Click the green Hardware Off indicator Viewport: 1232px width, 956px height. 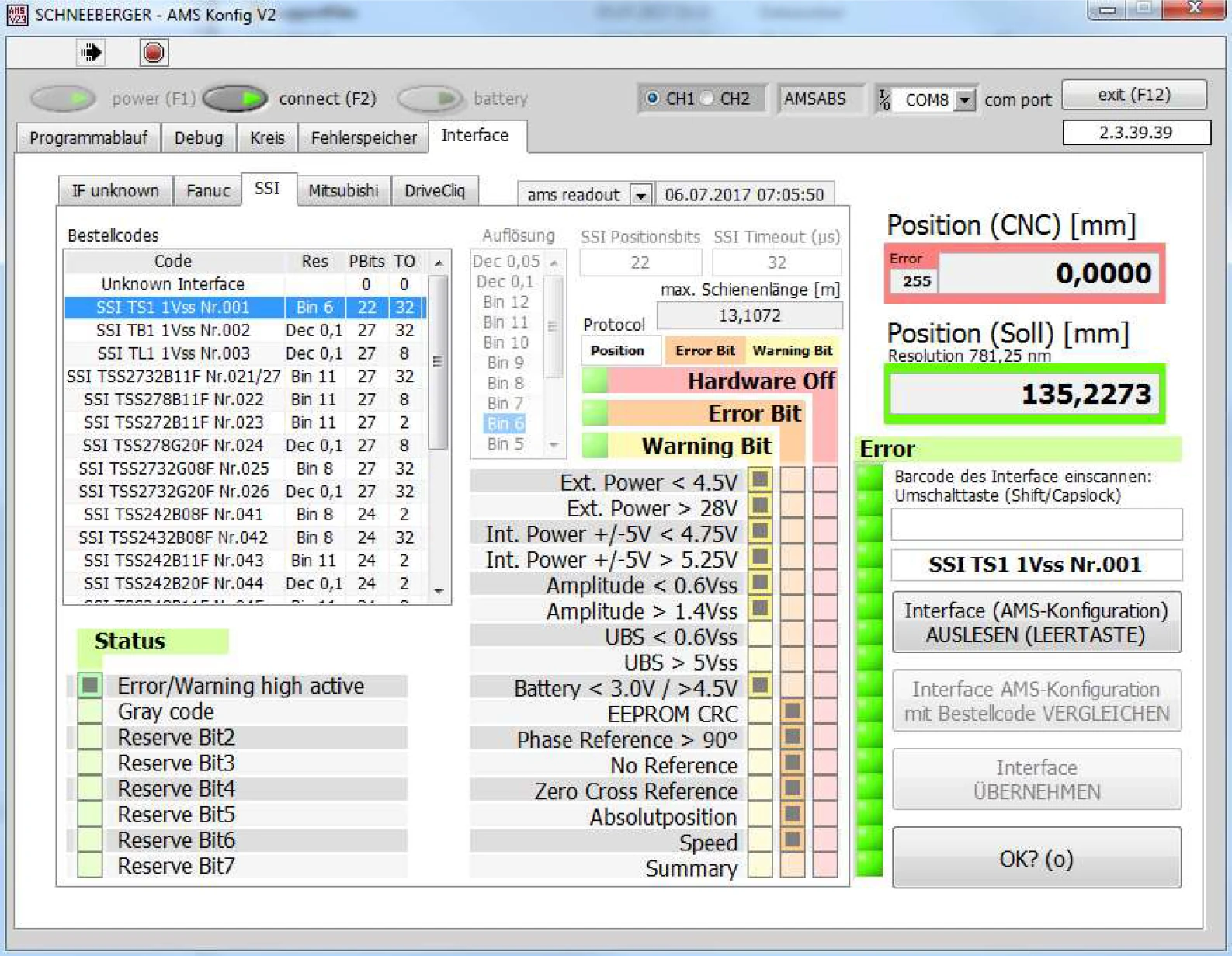pyautogui.click(x=595, y=381)
